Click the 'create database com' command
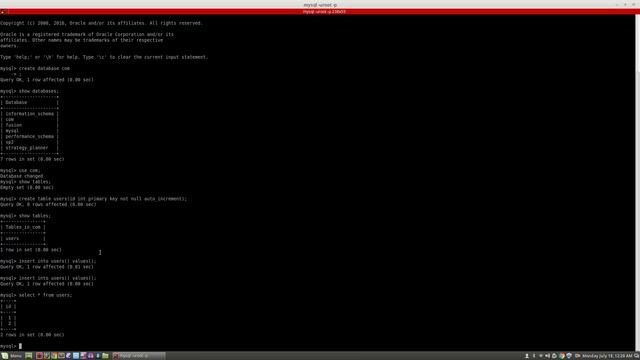The width and height of the screenshot is (640, 360). (44, 69)
